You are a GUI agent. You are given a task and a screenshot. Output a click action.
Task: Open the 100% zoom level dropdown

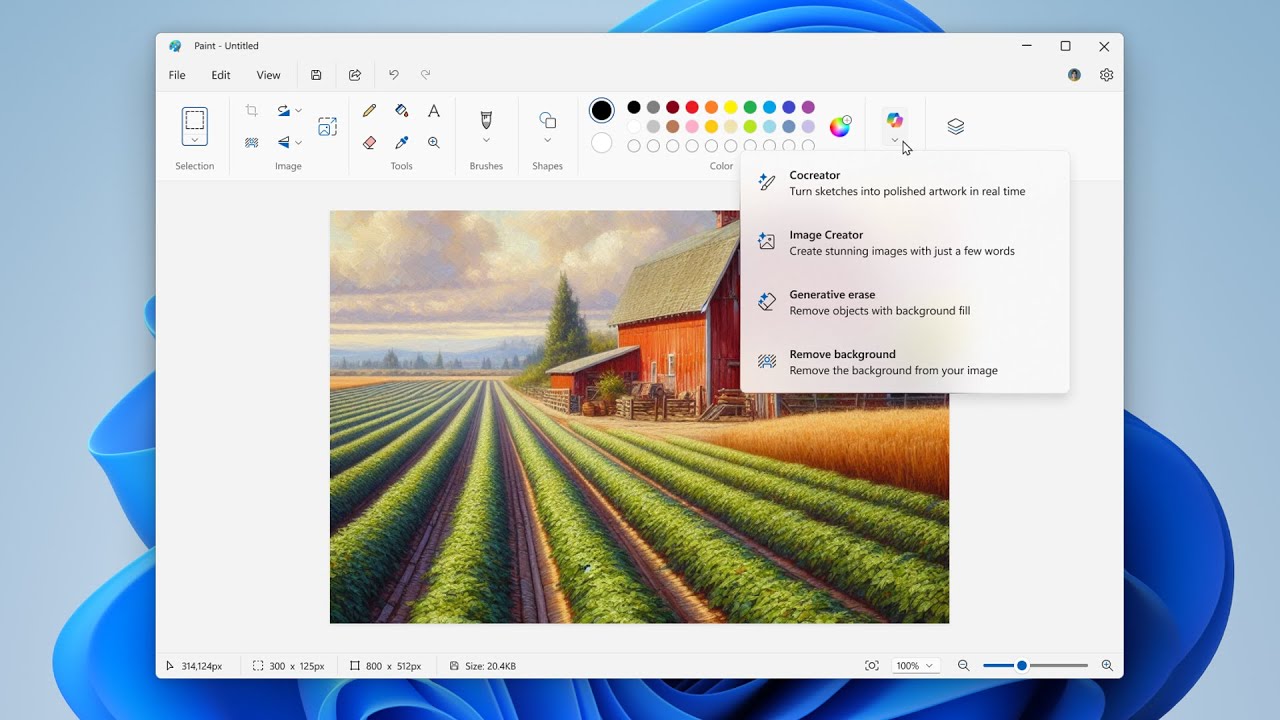(x=914, y=666)
